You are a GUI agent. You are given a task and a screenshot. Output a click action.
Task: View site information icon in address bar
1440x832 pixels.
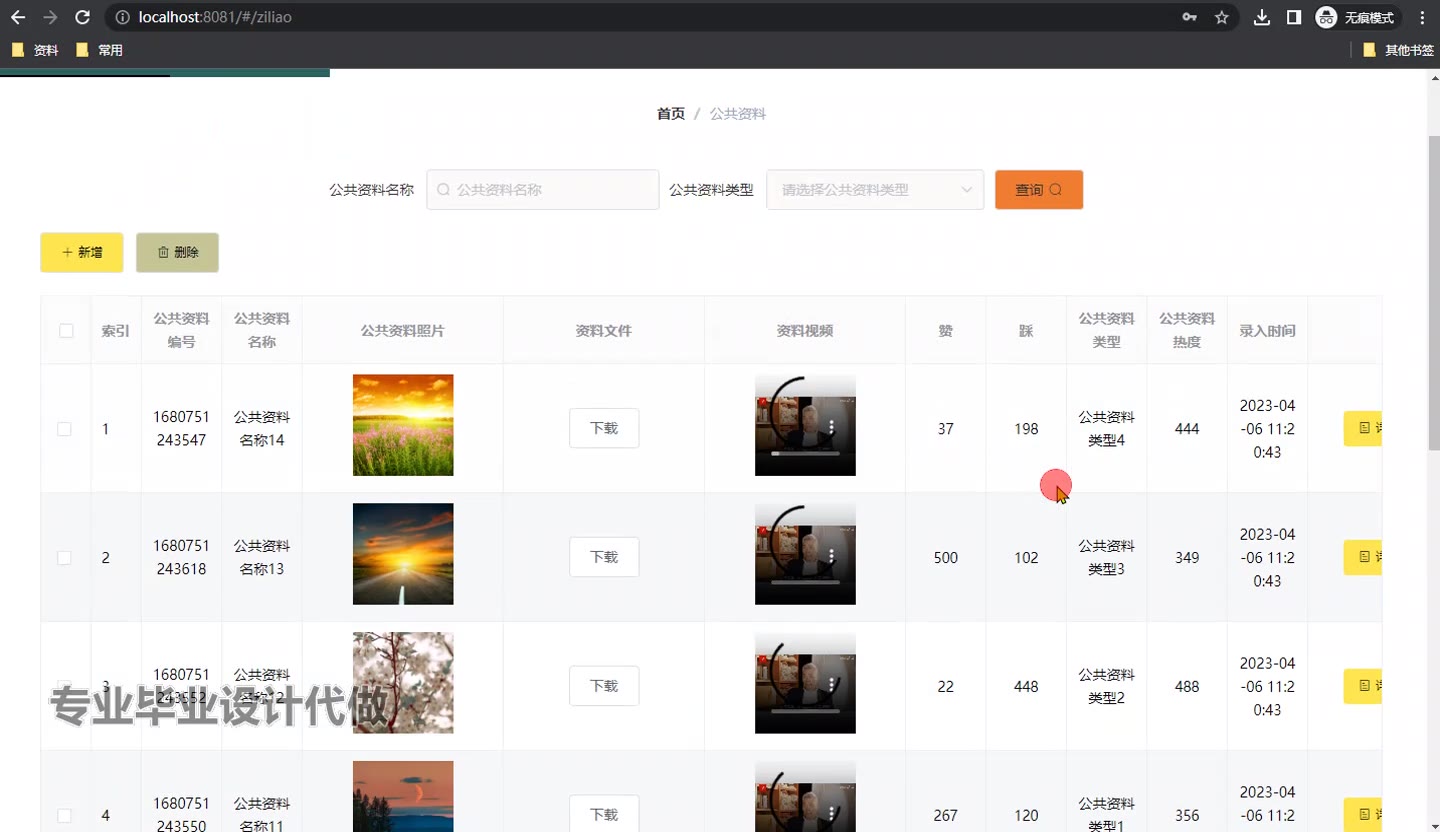click(122, 17)
